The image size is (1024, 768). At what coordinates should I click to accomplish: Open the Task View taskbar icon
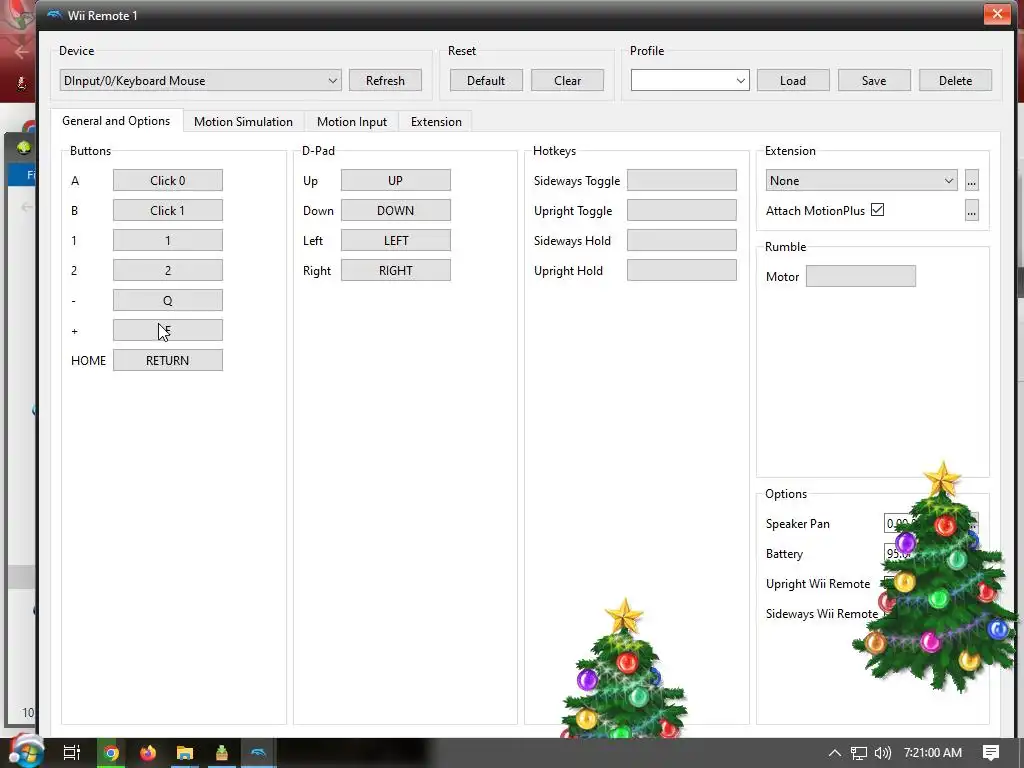coord(72,753)
